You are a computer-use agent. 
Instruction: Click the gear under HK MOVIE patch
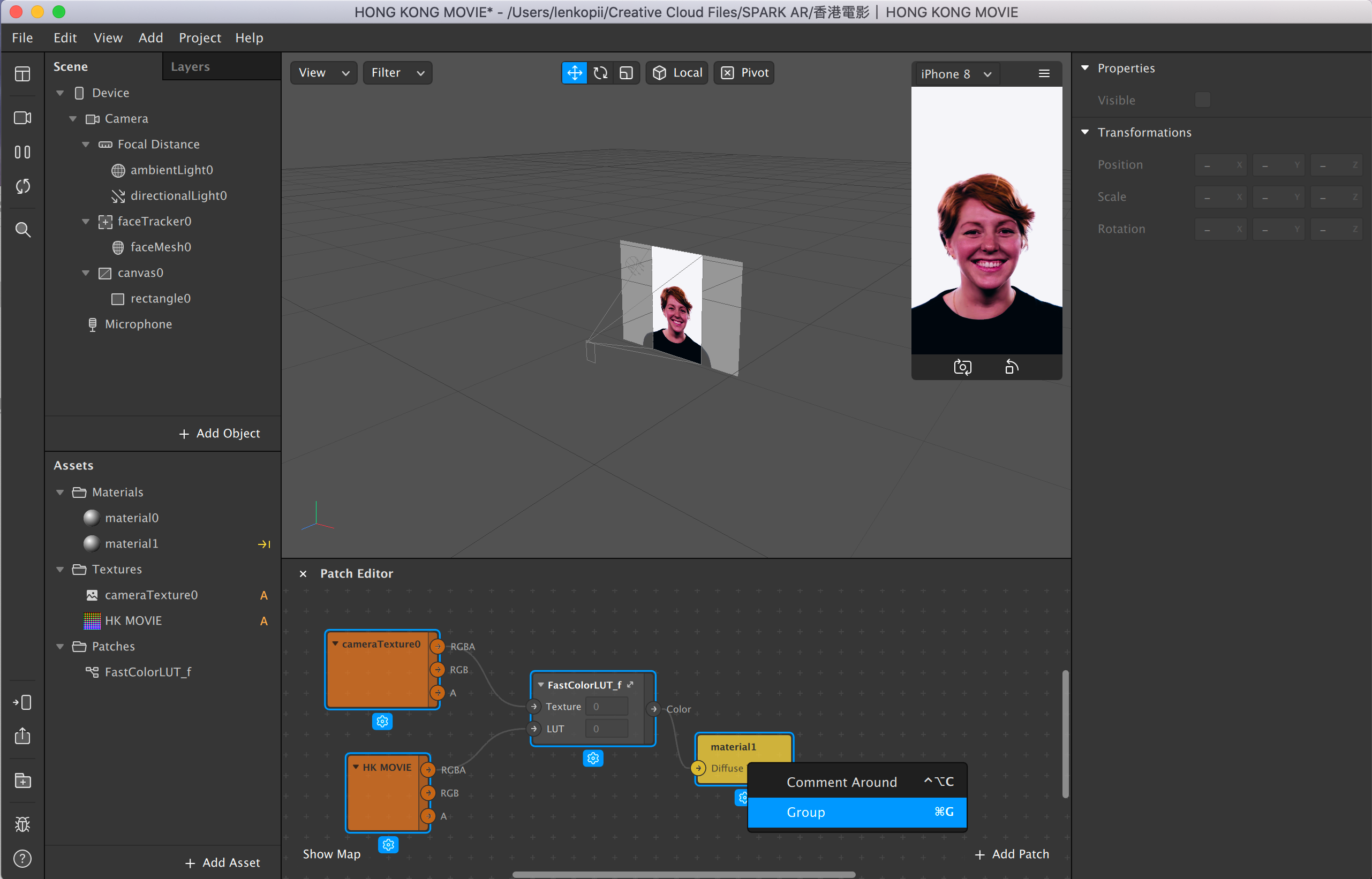click(x=389, y=845)
